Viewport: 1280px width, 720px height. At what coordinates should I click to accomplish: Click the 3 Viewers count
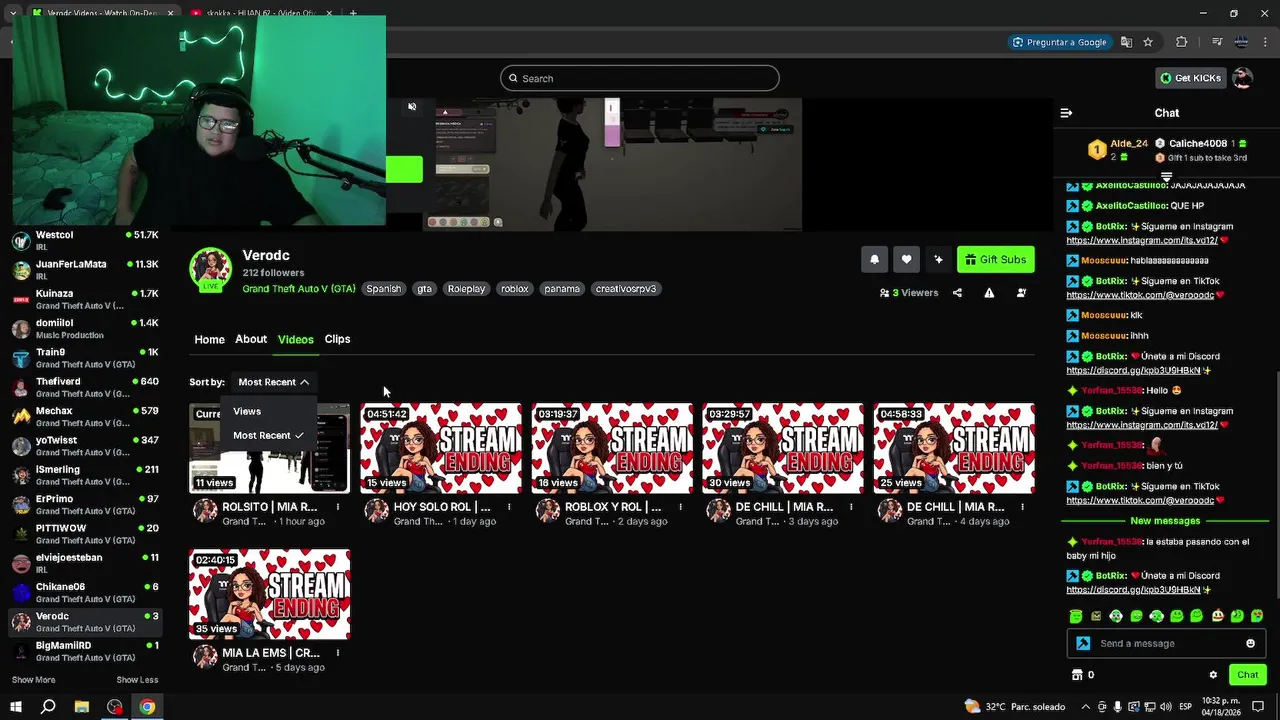click(909, 293)
